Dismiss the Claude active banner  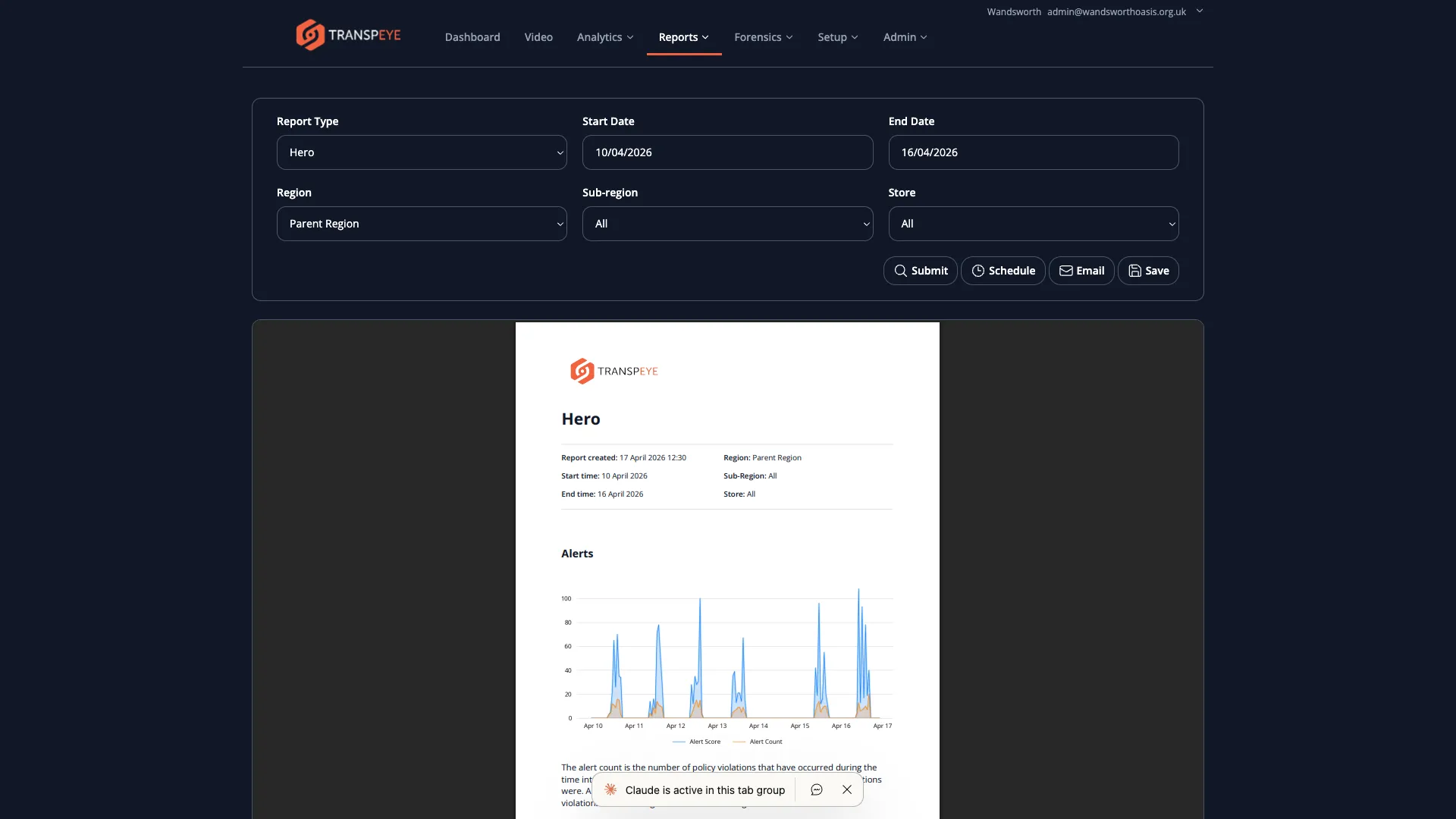click(846, 789)
